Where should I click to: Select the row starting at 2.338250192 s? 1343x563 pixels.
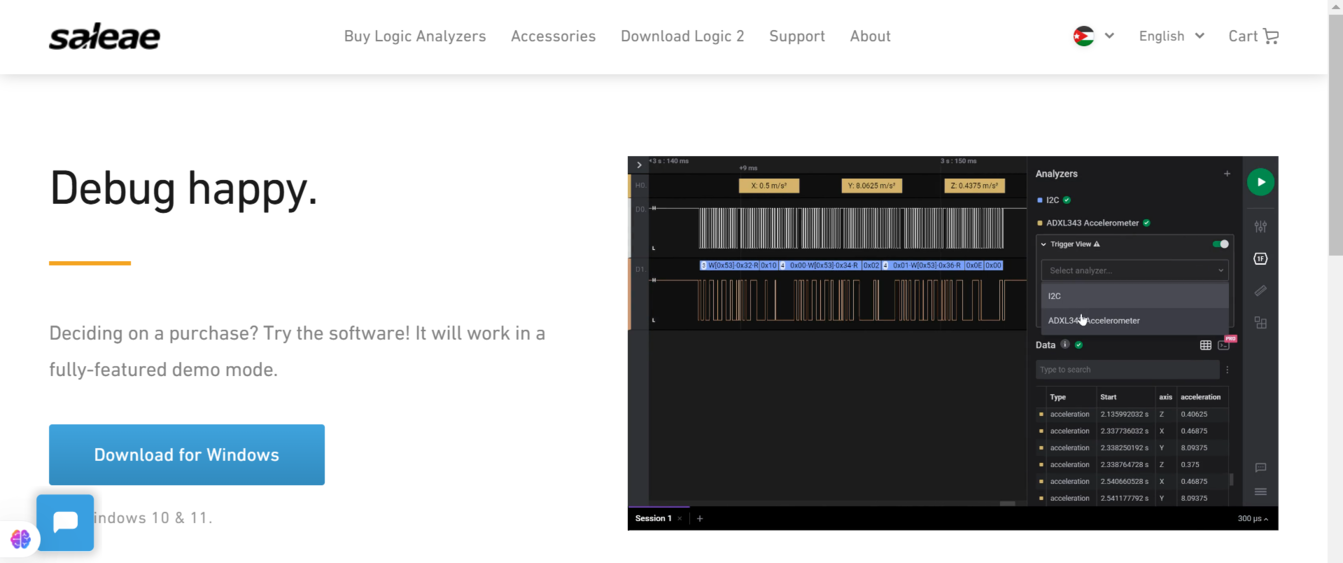click(1131, 448)
